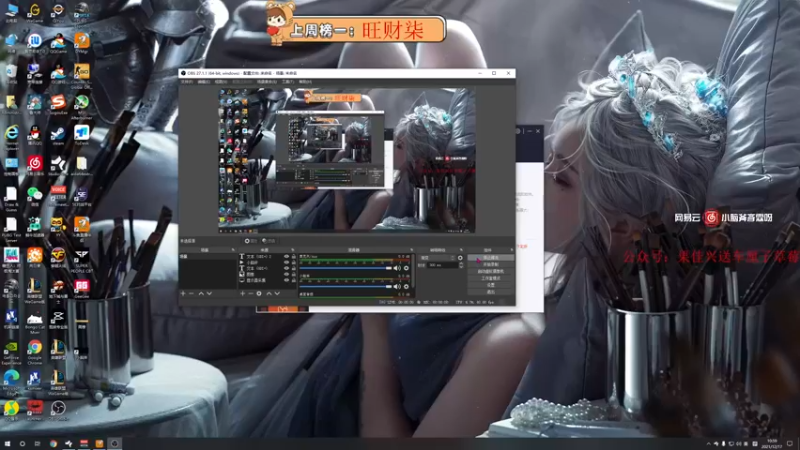Open GeForce Experience desktop icon
800x450 pixels.
[x=11, y=350]
